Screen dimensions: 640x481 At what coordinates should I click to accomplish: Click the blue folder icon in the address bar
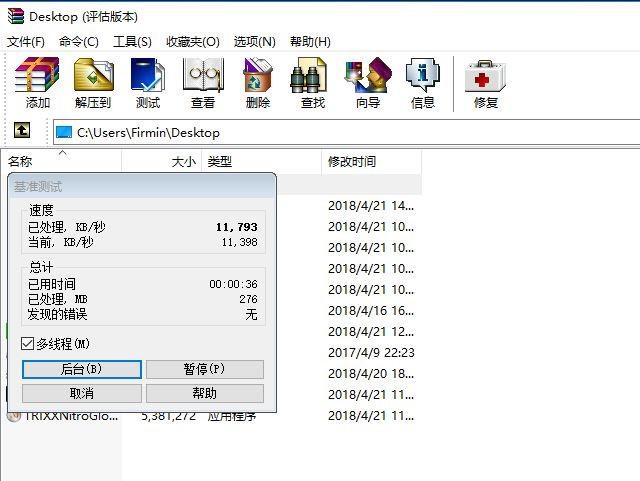click(x=64, y=132)
